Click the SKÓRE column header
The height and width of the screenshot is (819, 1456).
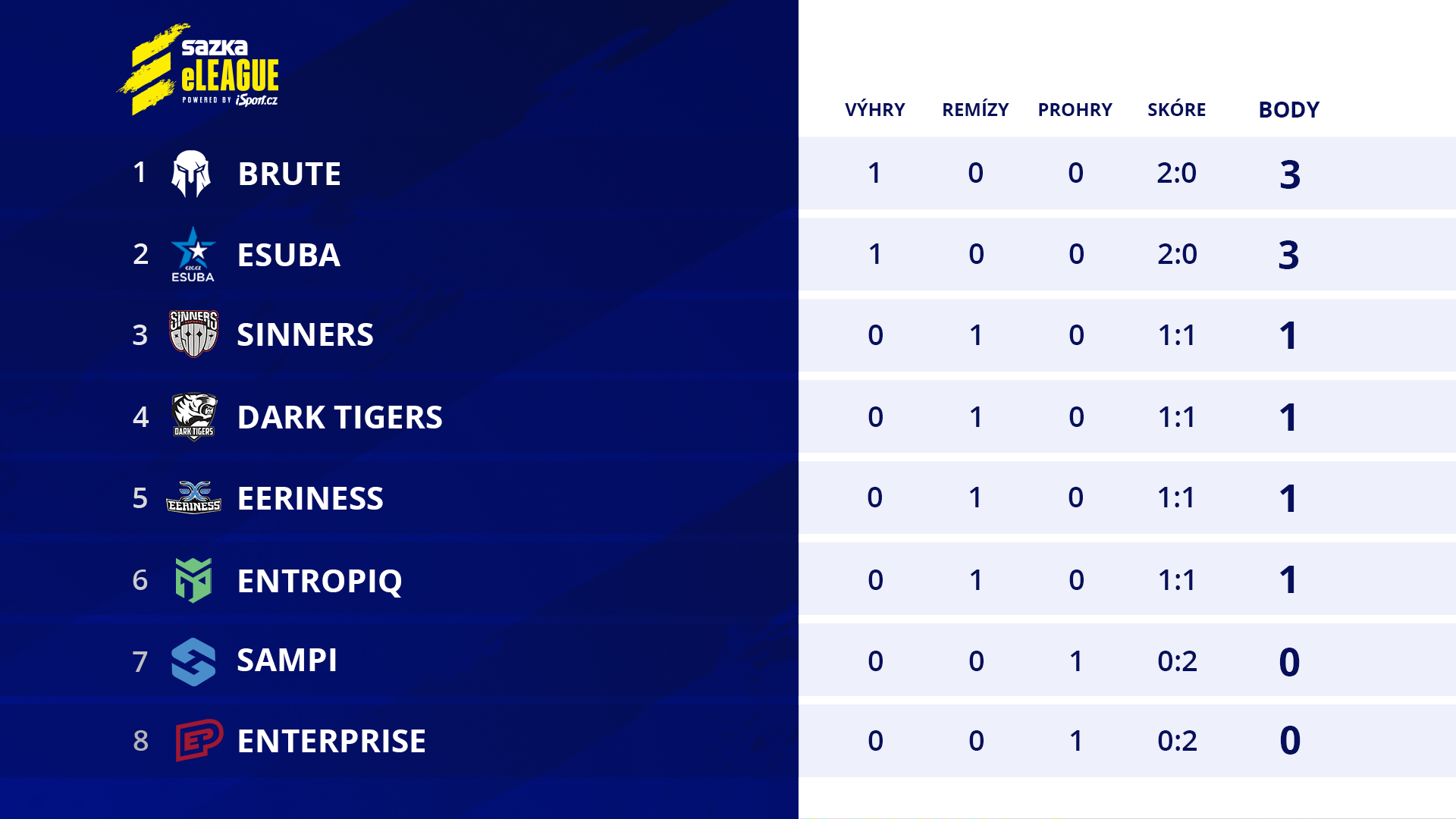[1176, 110]
